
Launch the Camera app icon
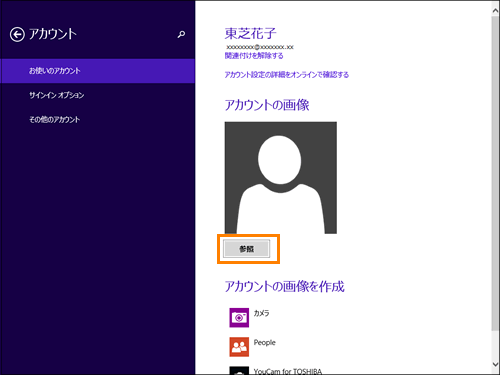[x=239, y=317]
